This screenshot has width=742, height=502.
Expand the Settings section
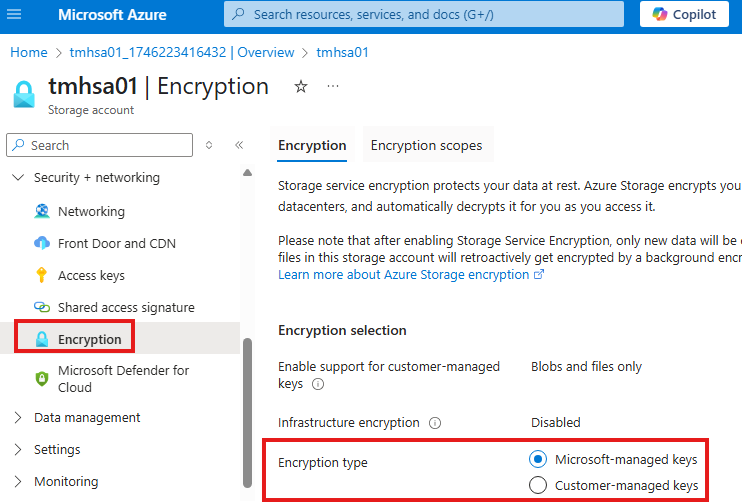point(18,450)
